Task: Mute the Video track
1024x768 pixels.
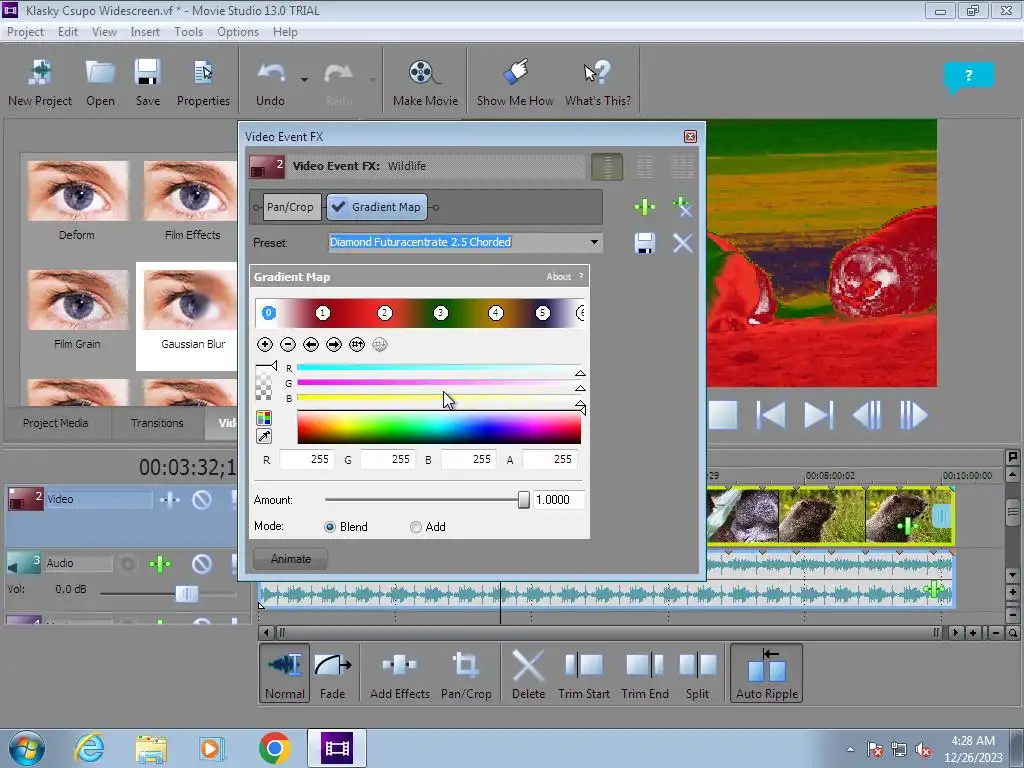Action: point(202,500)
